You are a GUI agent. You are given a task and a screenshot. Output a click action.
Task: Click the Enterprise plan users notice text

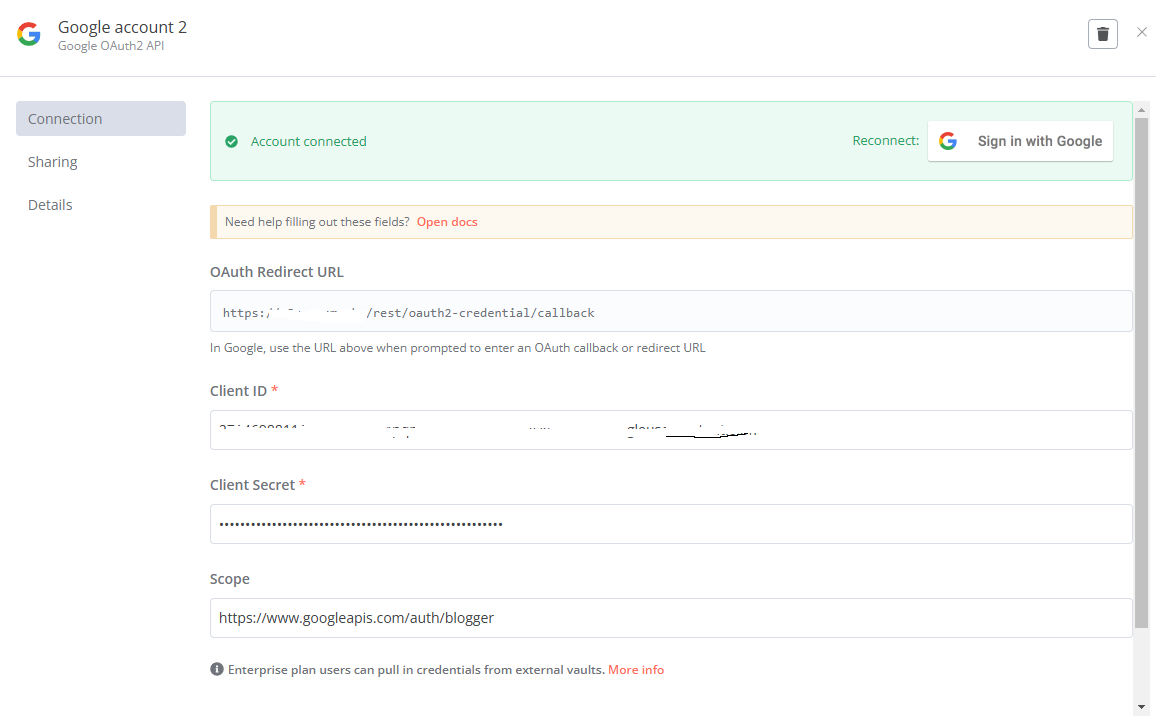tap(416, 670)
